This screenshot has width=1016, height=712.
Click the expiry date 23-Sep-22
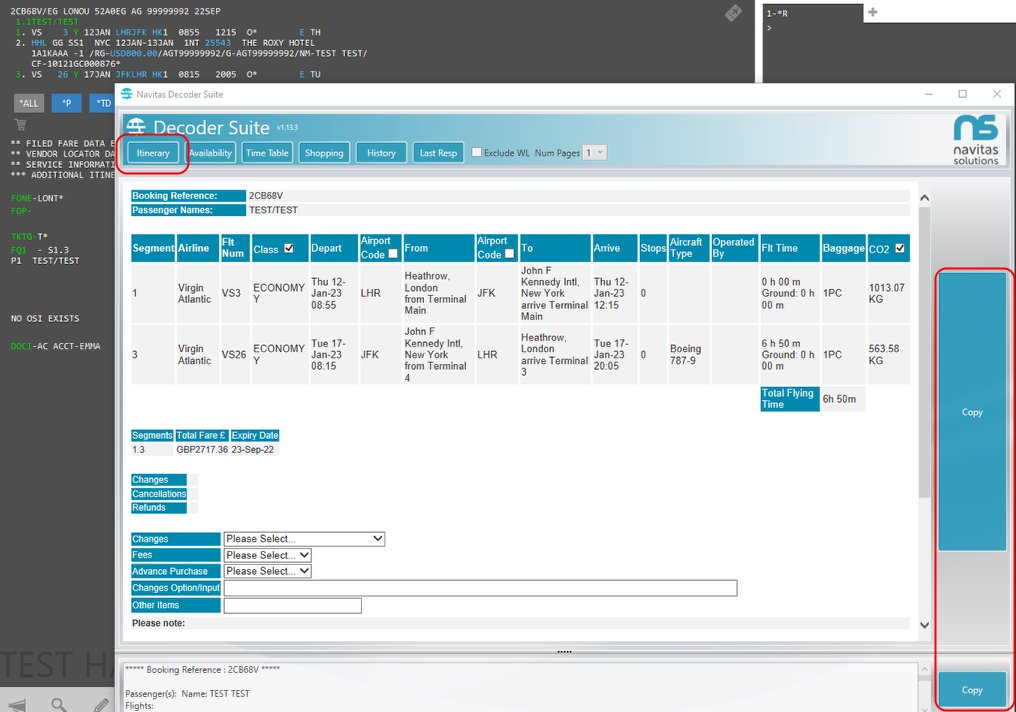point(253,450)
